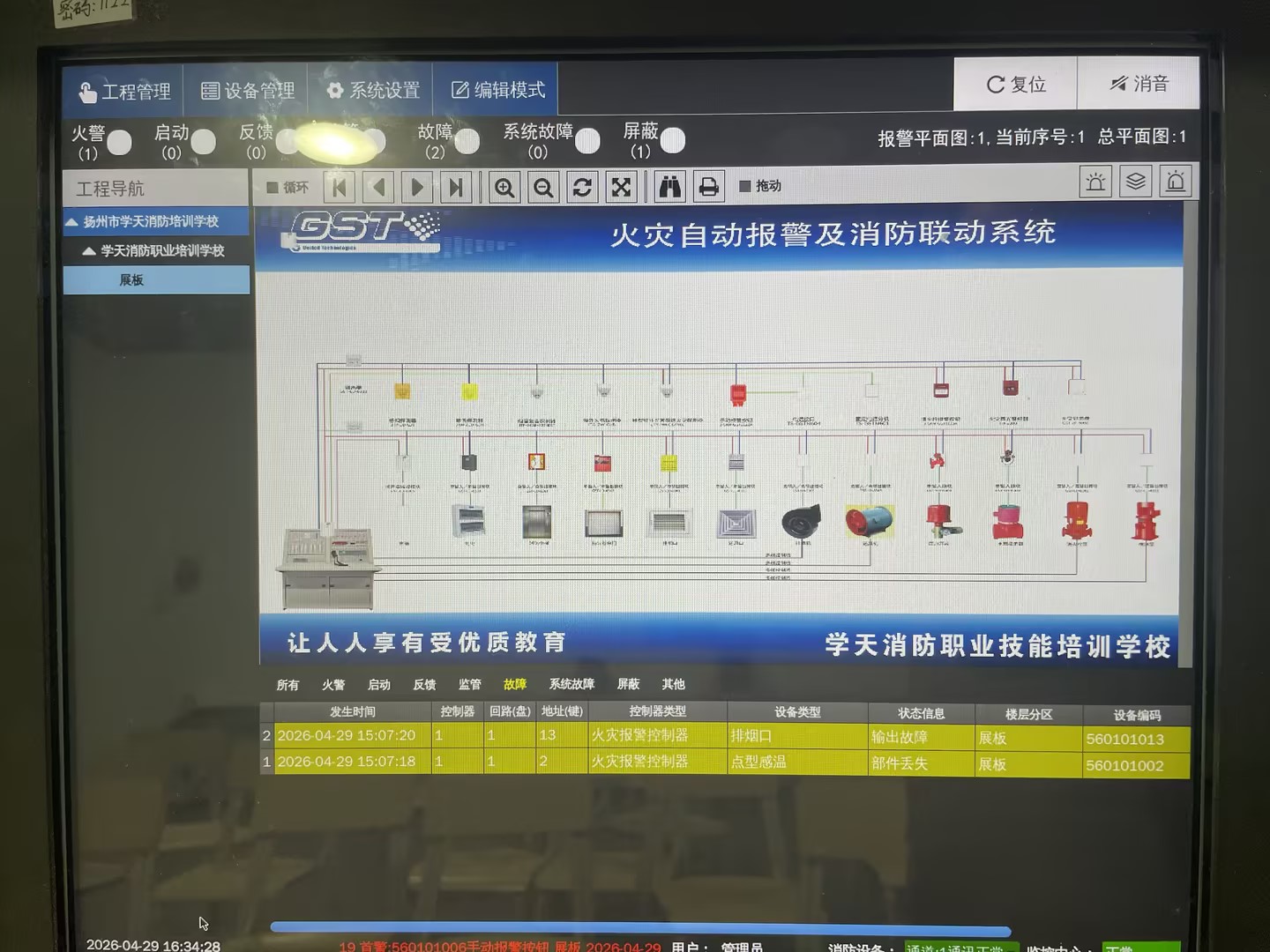This screenshot has height=952, width=1270.
Task: Click the 工程导航 panel title
Action: tap(110, 189)
